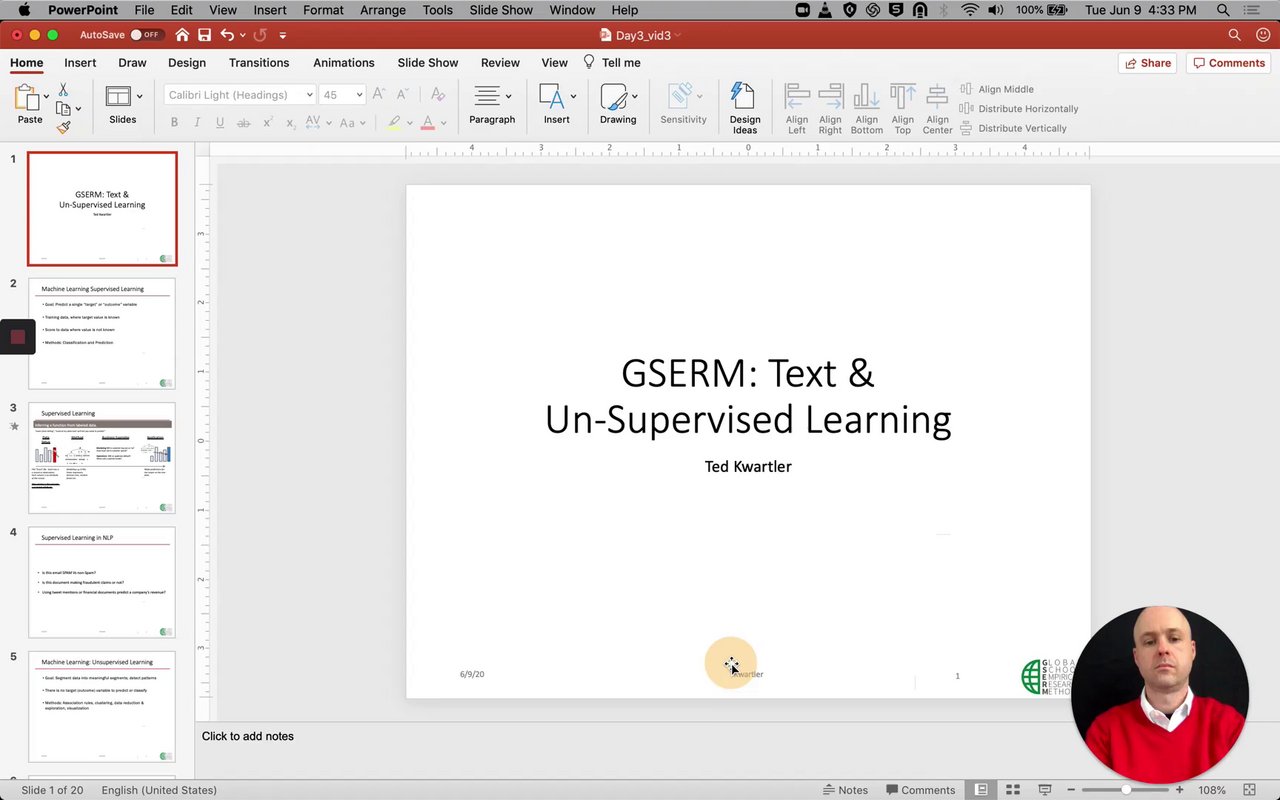Screen dimensions: 1280x800
Task: Select slide 2 thumbnail Machine Learning Supervised Learning
Action: coord(102,334)
